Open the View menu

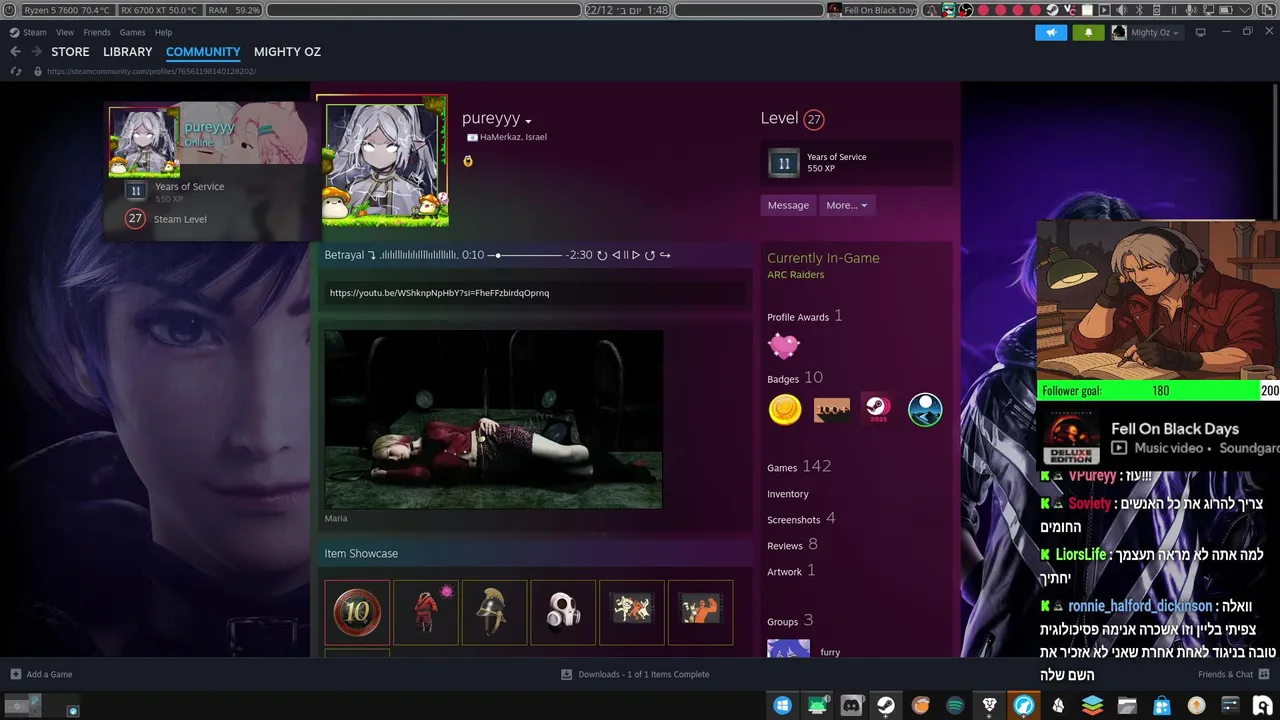[65, 32]
